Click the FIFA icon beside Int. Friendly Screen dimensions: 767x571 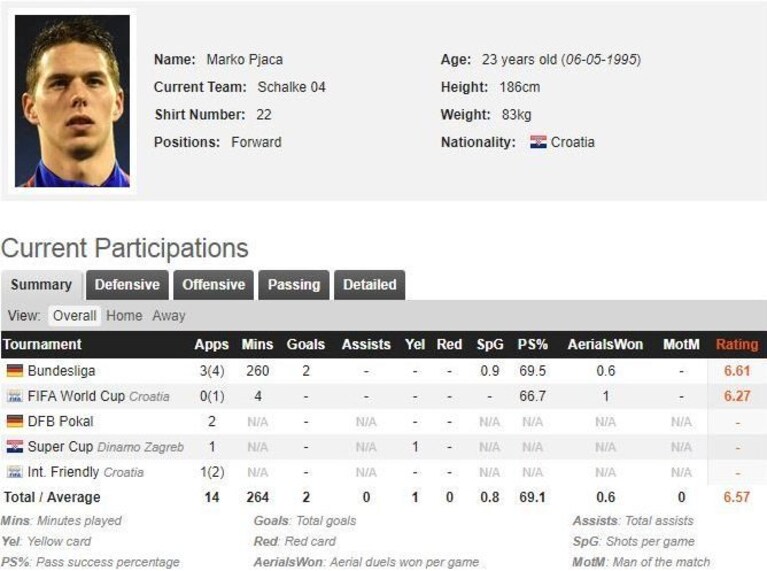click(x=15, y=472)
